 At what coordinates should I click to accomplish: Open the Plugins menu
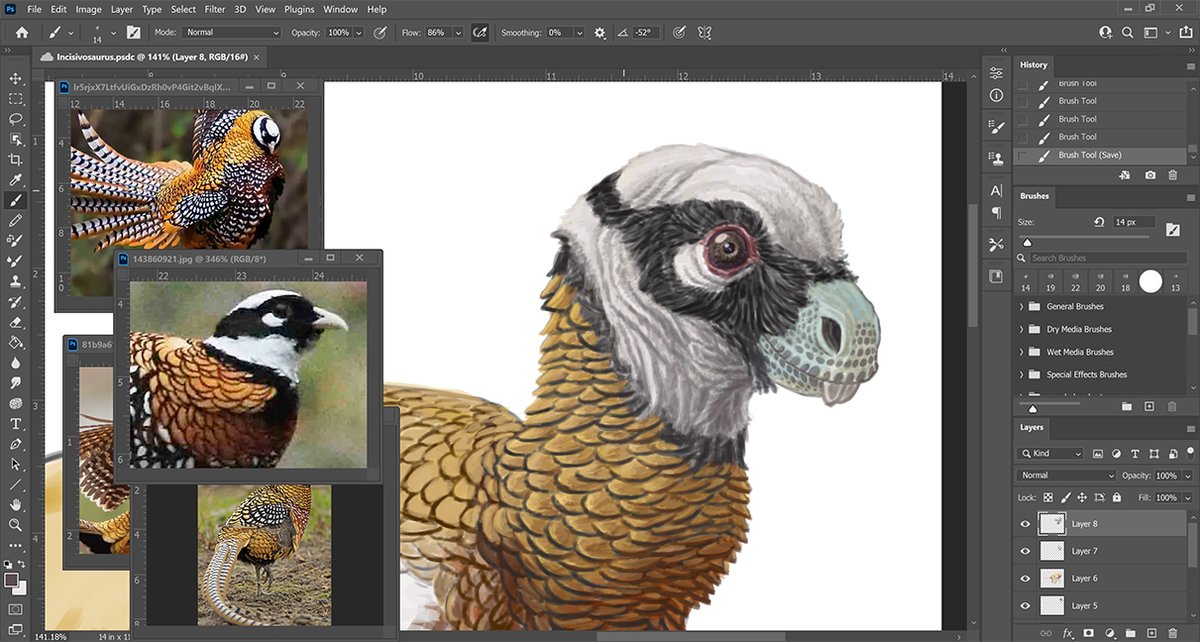tap(299, 9)
